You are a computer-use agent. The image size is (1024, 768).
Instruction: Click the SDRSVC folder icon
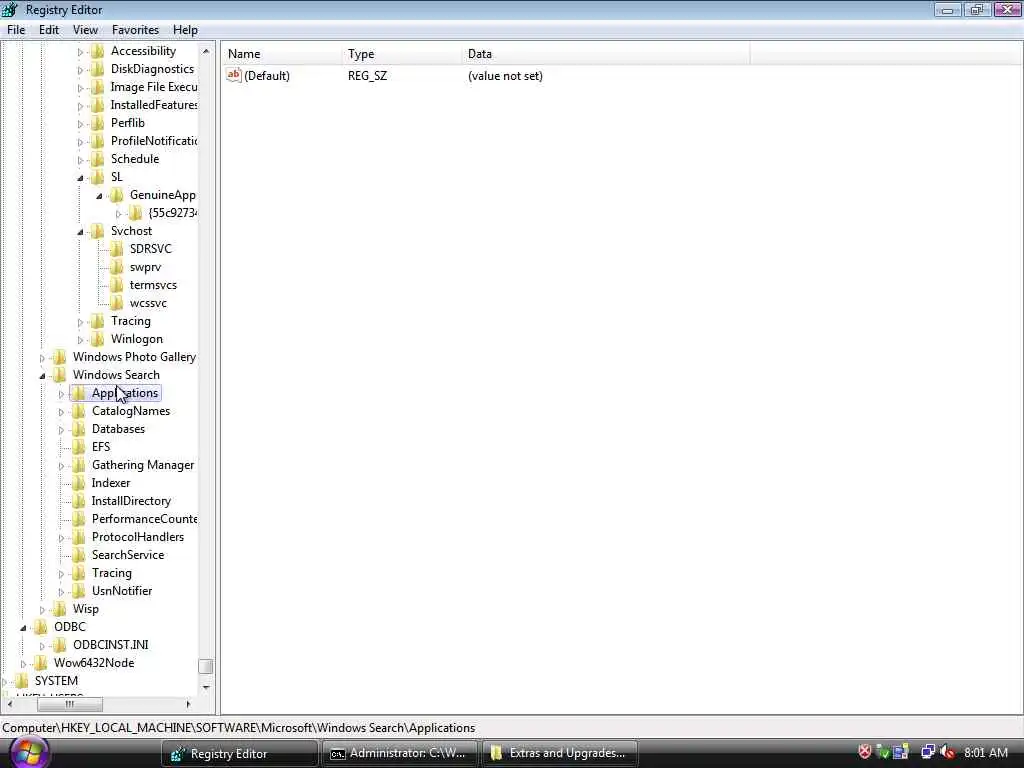pos(116,249)
